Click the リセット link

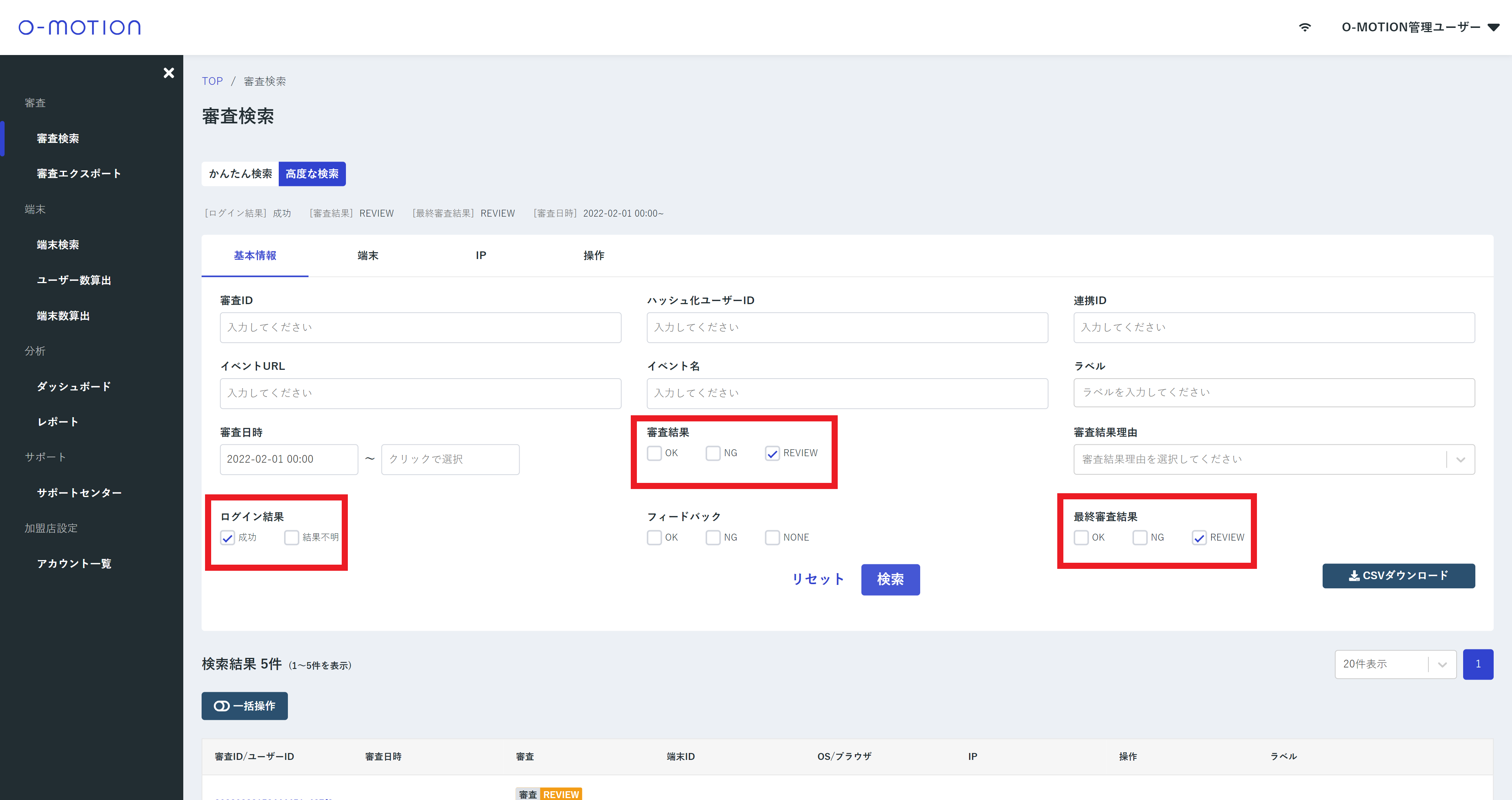tap(817, 579)
